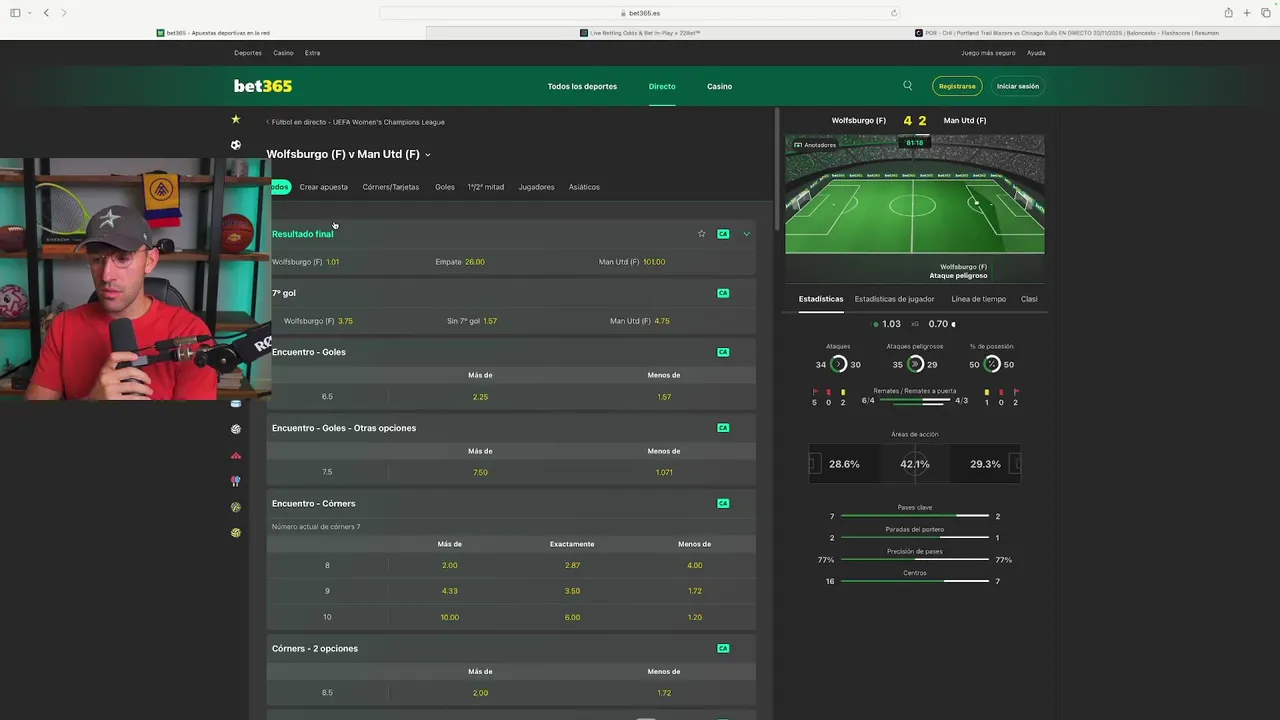This screenshot has height=720, width=1280.
Task: Click the bet365 logo
Action: point(263,86)
